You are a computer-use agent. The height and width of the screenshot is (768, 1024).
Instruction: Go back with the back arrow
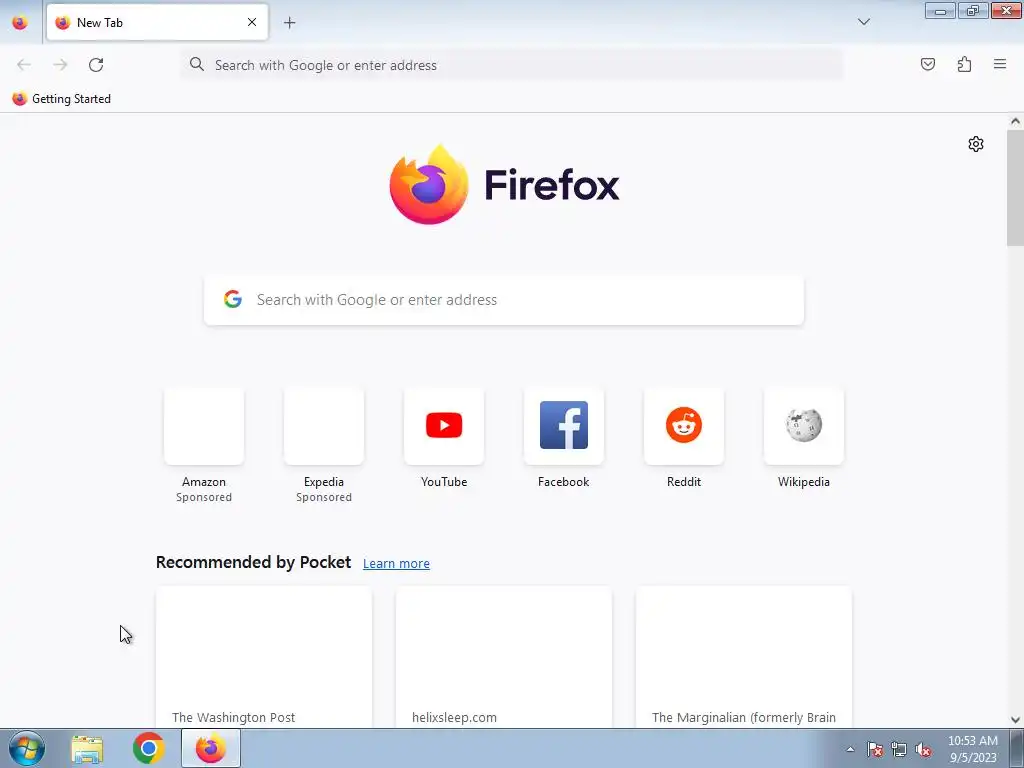pyautogui.click(x=24, y=65)
